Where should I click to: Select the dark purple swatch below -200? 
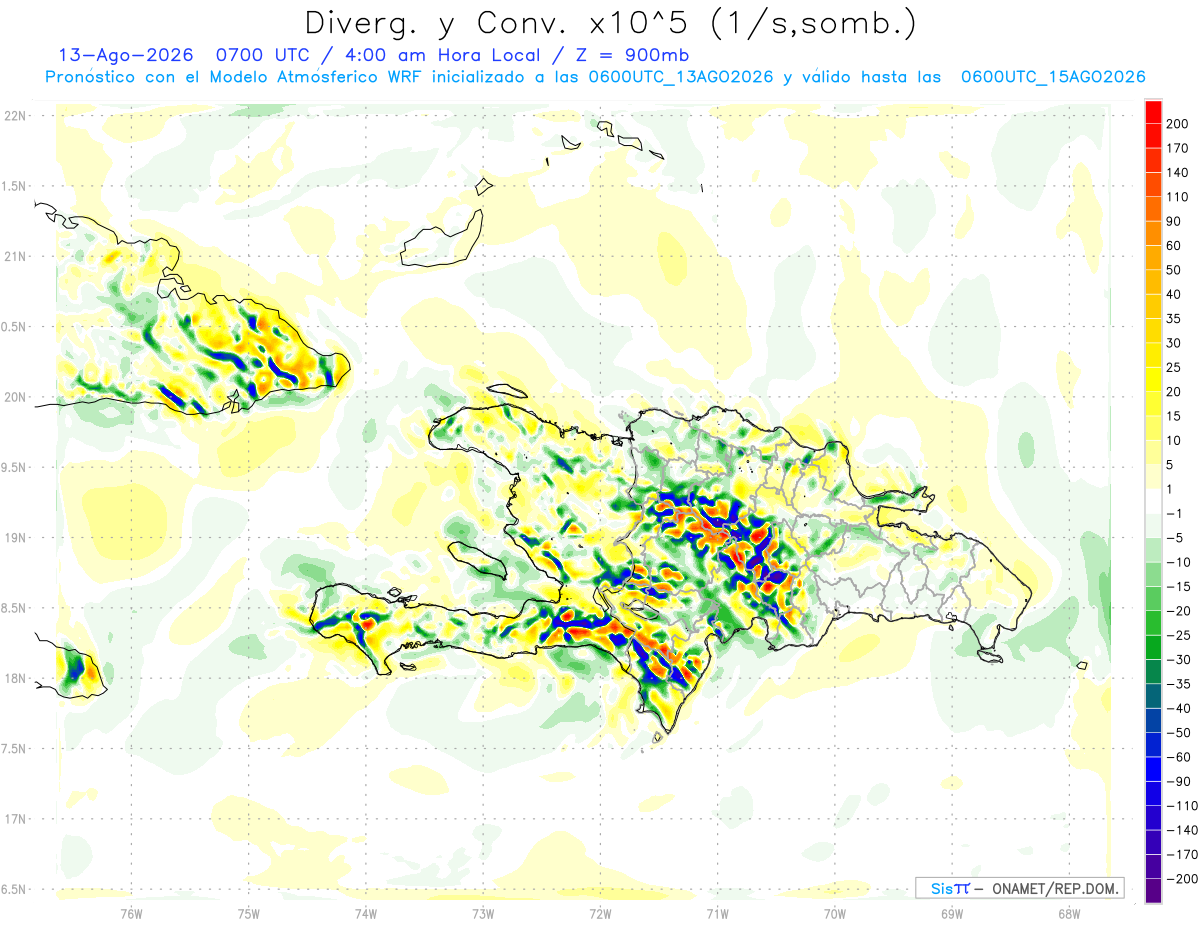(x=1153, y=890)
